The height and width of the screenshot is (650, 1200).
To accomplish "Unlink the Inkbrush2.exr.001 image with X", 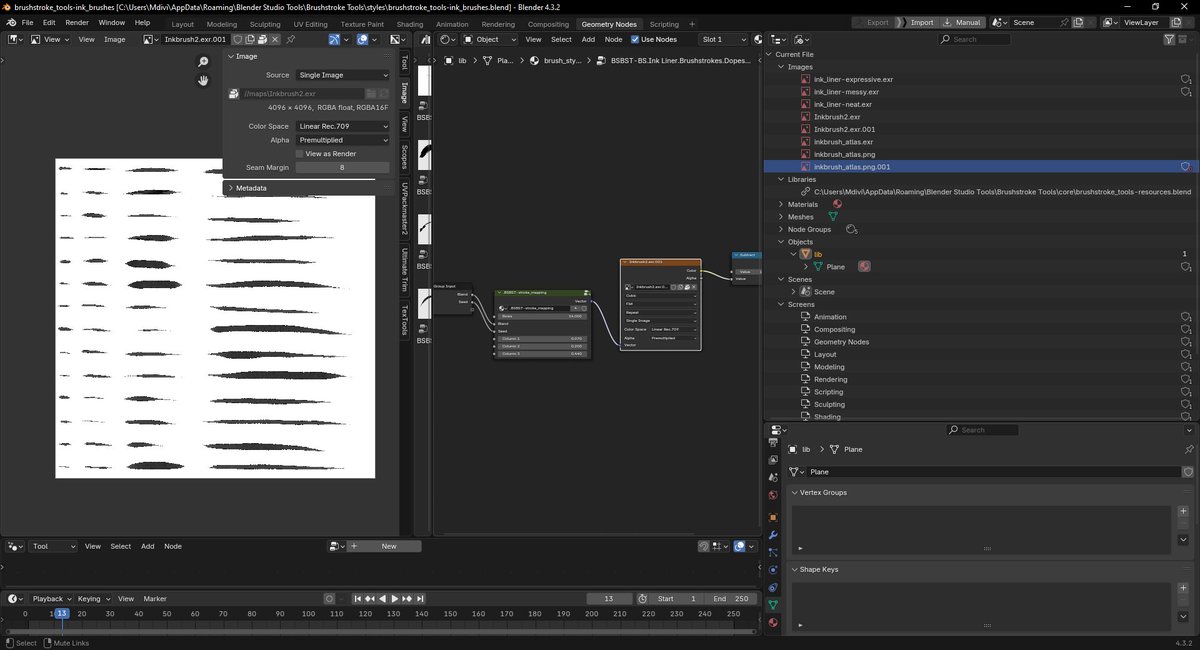I will pyautogui.click(x=275, y=39).
